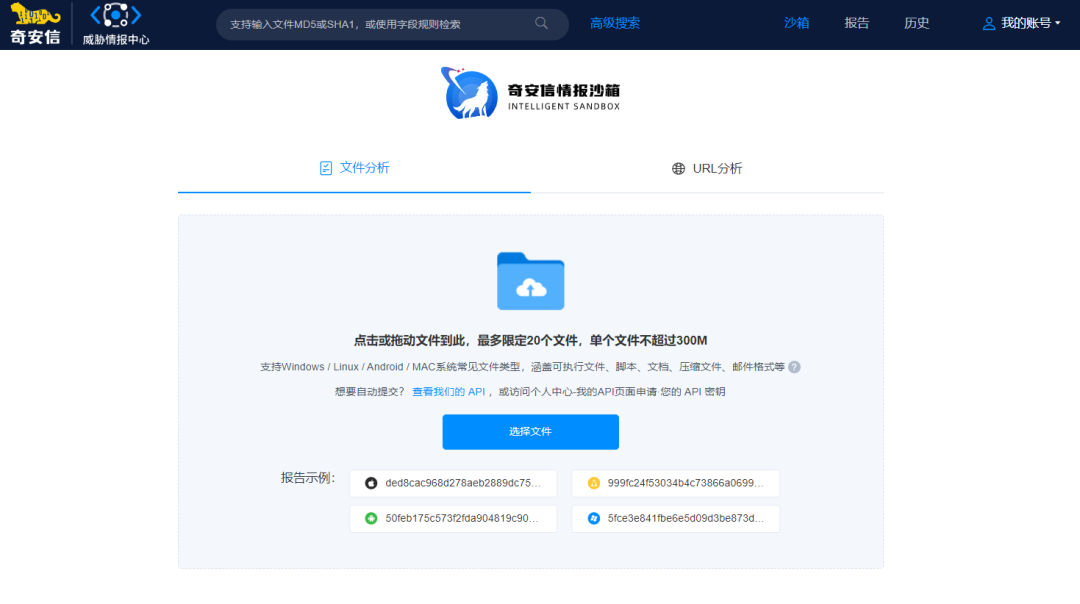Image resolution: width=1080 pixels, height=604 pixels.
Task: Expand the 我的账号 dropdown arrow
Action: coord(1058,23)
